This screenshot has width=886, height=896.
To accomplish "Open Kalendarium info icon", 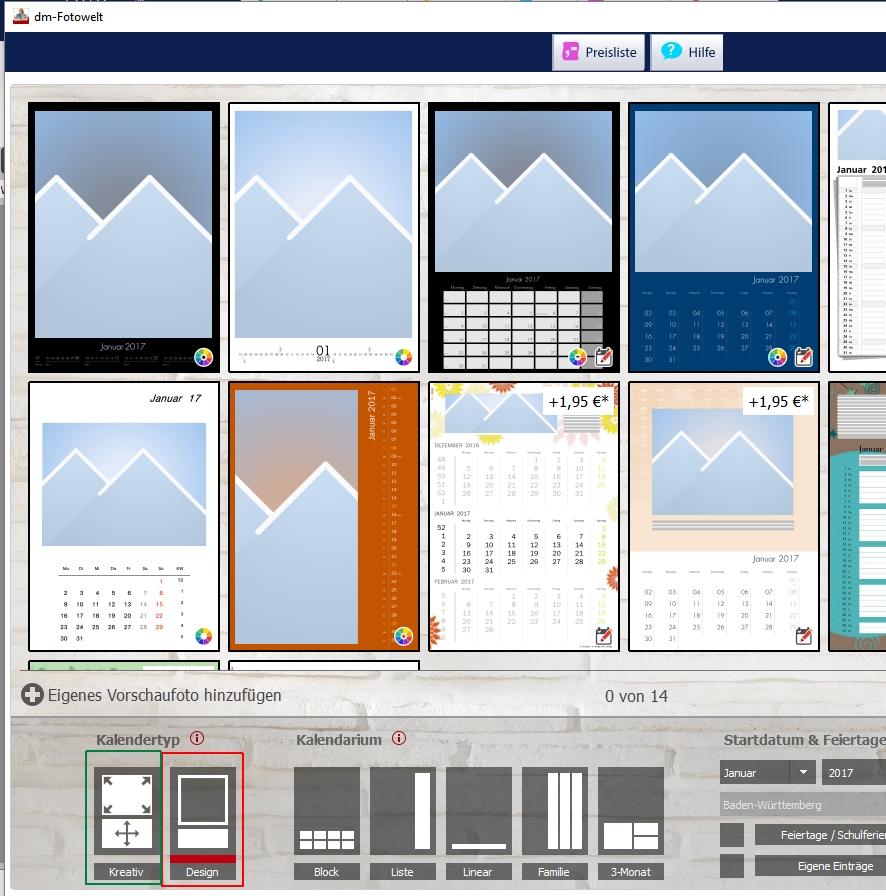I will (399, 738).
